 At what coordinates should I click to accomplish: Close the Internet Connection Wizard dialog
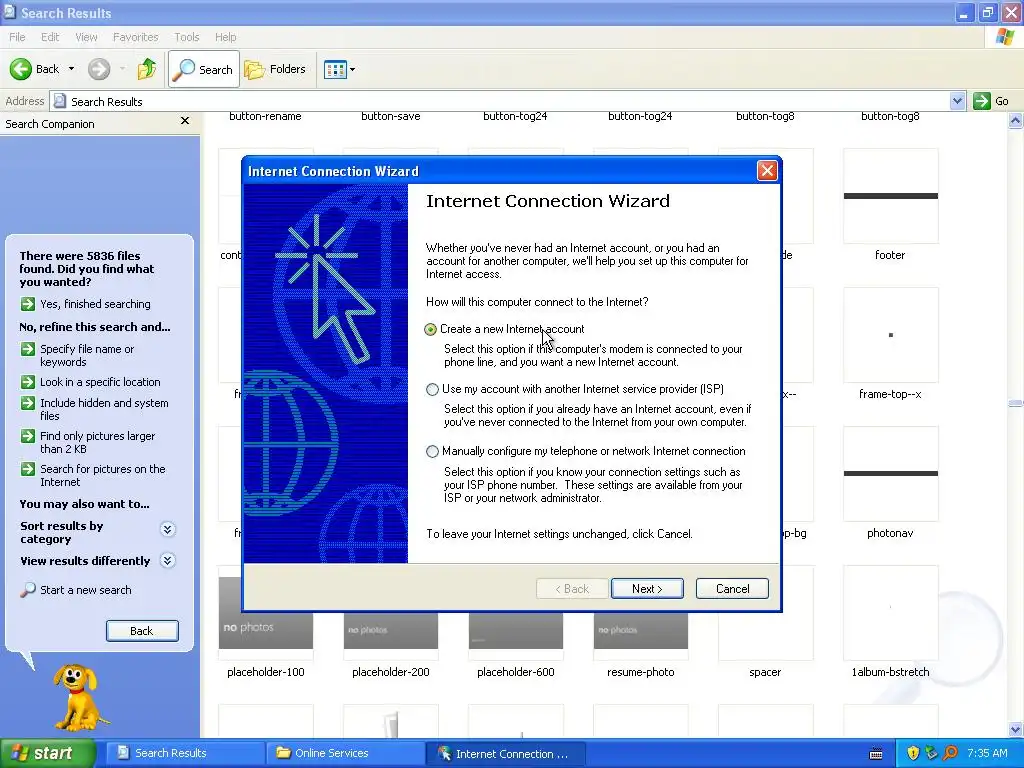[767, 171]
